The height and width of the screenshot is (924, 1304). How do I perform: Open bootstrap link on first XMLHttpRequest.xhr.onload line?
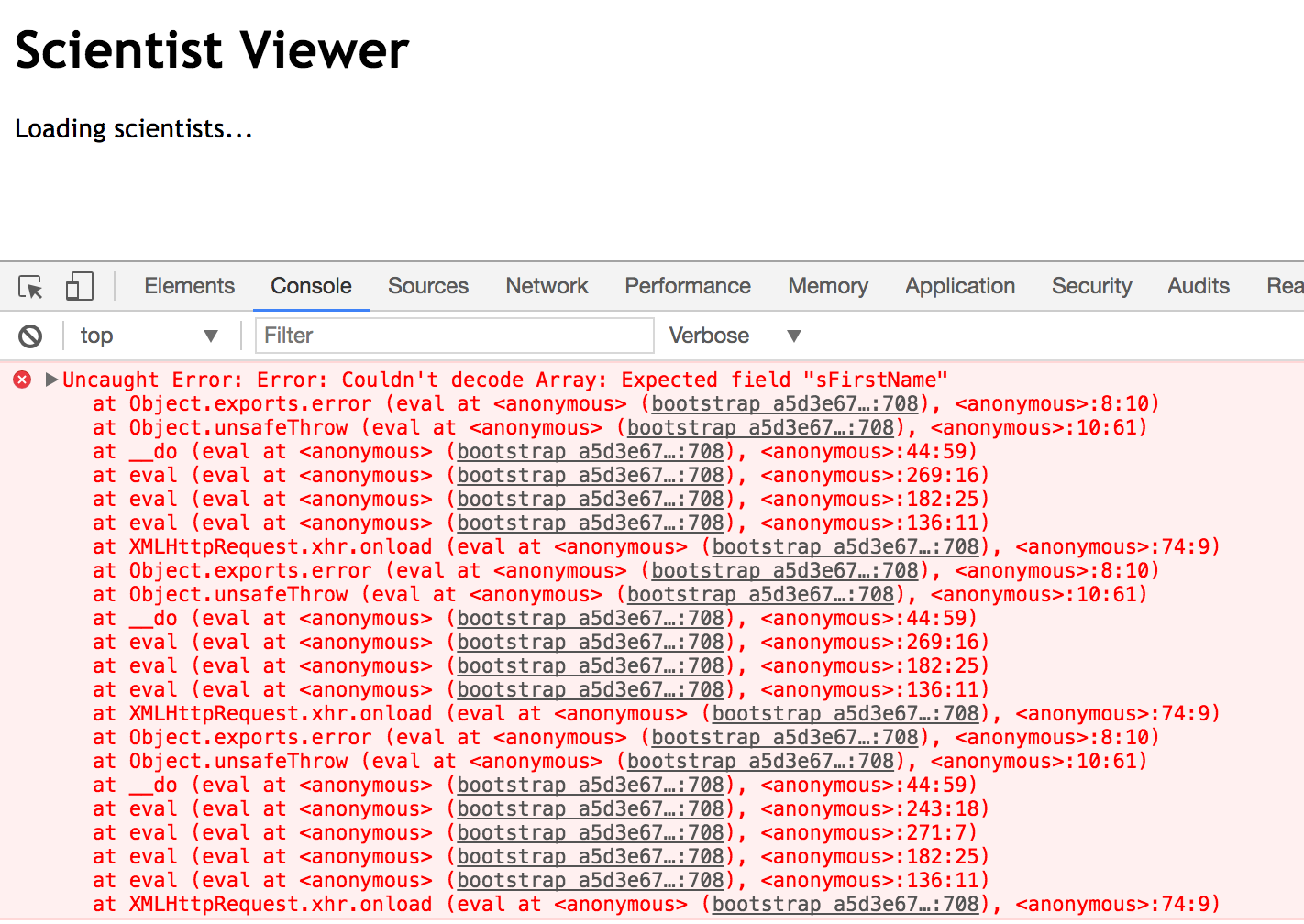click(845, 547)
